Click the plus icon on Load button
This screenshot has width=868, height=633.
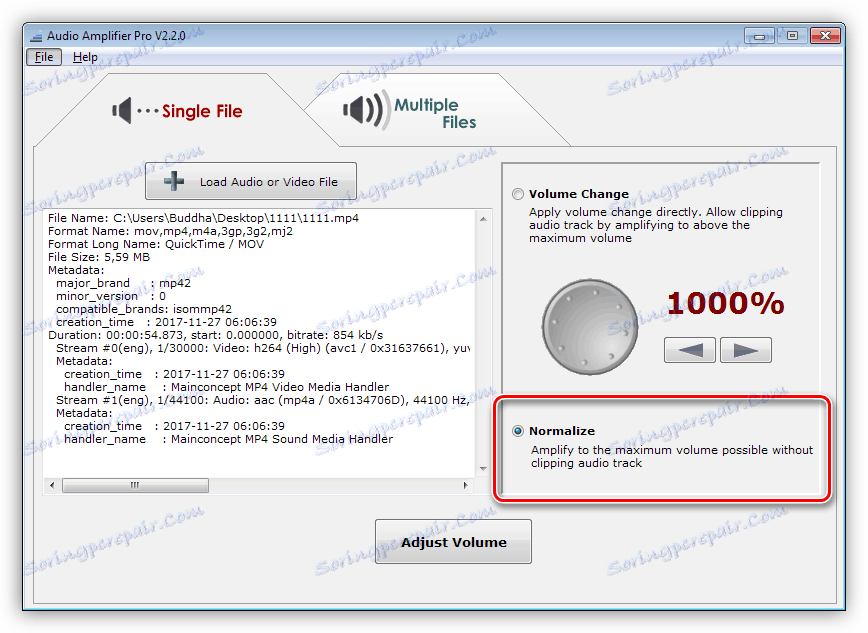(174, 181)
